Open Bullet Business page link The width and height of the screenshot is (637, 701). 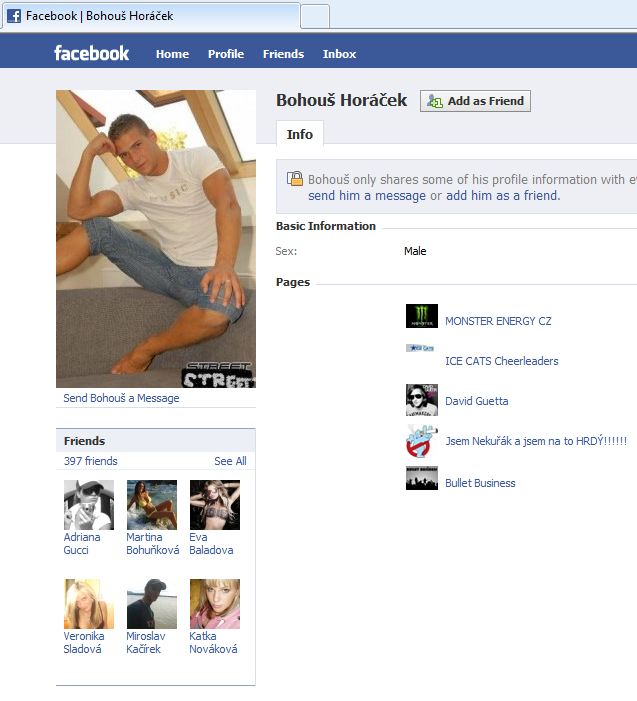click(x=480, y=483)
